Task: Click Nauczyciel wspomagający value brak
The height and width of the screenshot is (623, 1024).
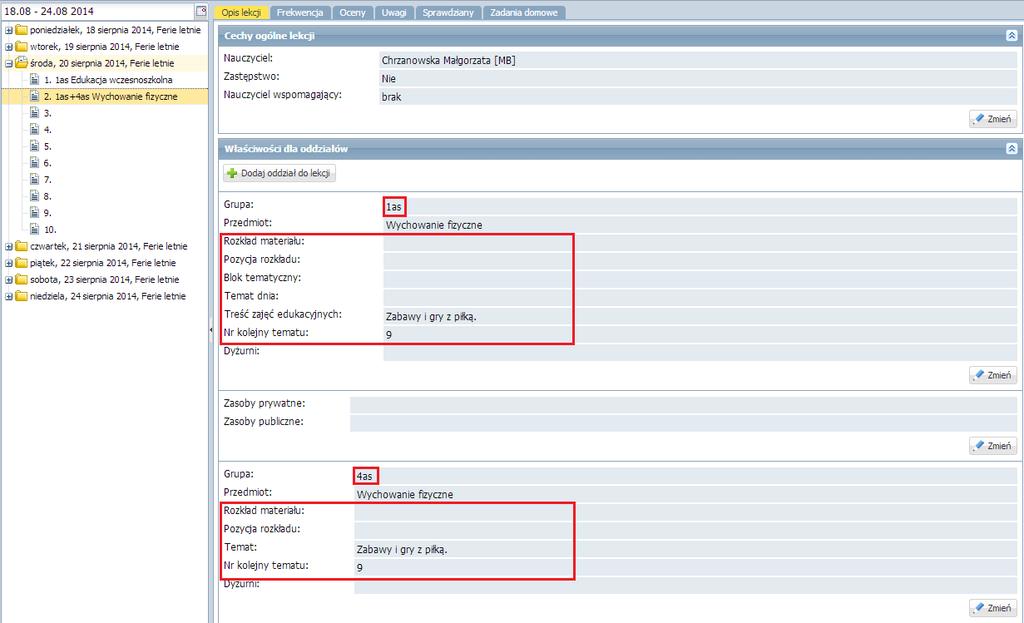Action: point(391,97)
